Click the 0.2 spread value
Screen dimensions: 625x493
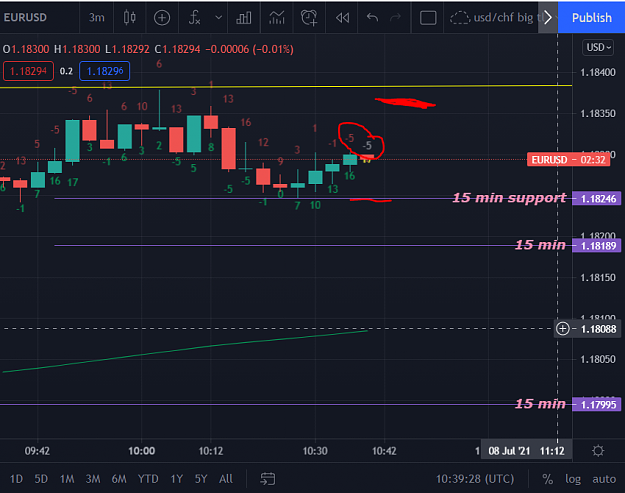tap(66, 71)
